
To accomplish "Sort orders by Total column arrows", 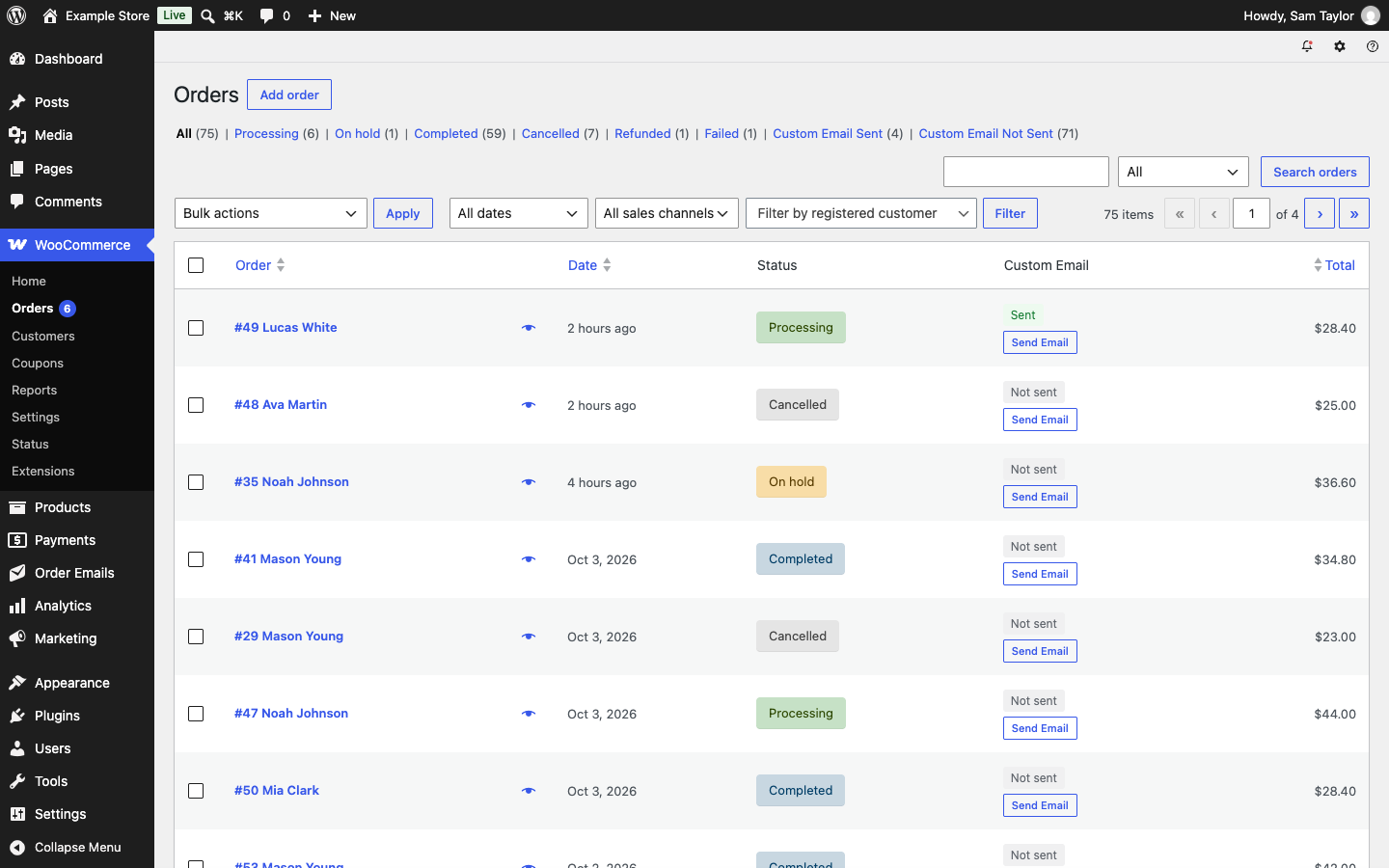I will [1318, 265].
